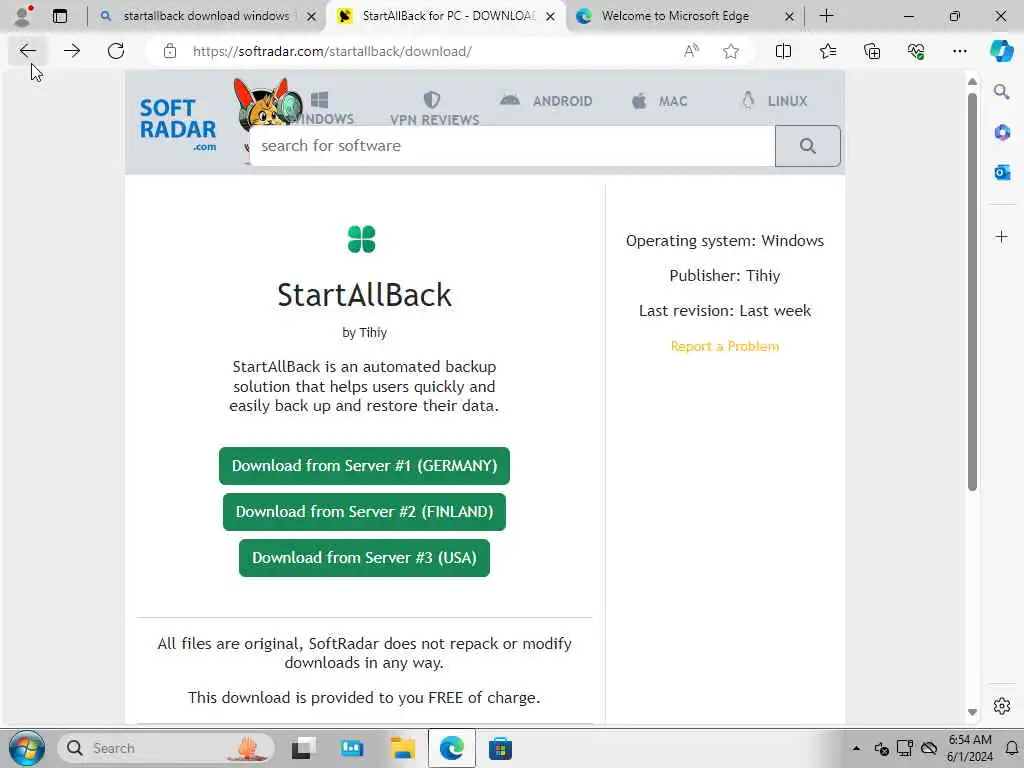Open Edge sidebar search
Viewport: 1024px width, 768px height.
coord(1001,92)
